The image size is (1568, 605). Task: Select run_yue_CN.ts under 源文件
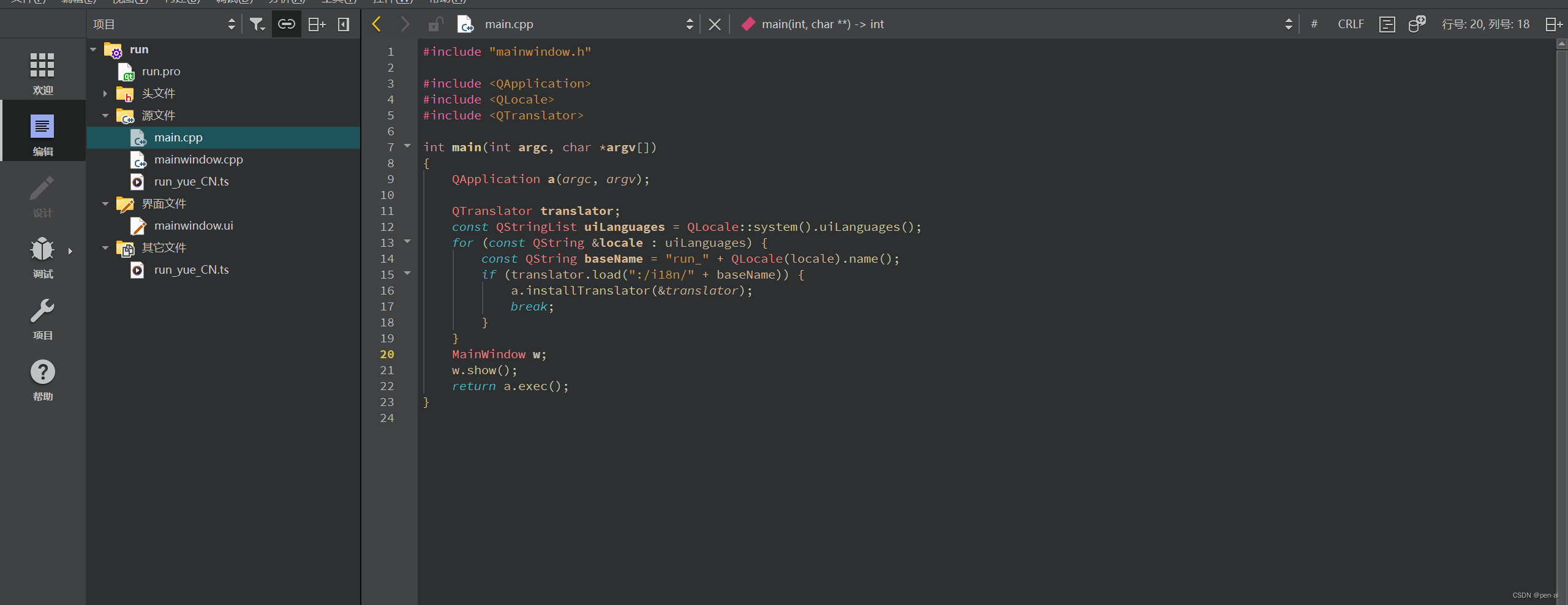click(191, 182)
